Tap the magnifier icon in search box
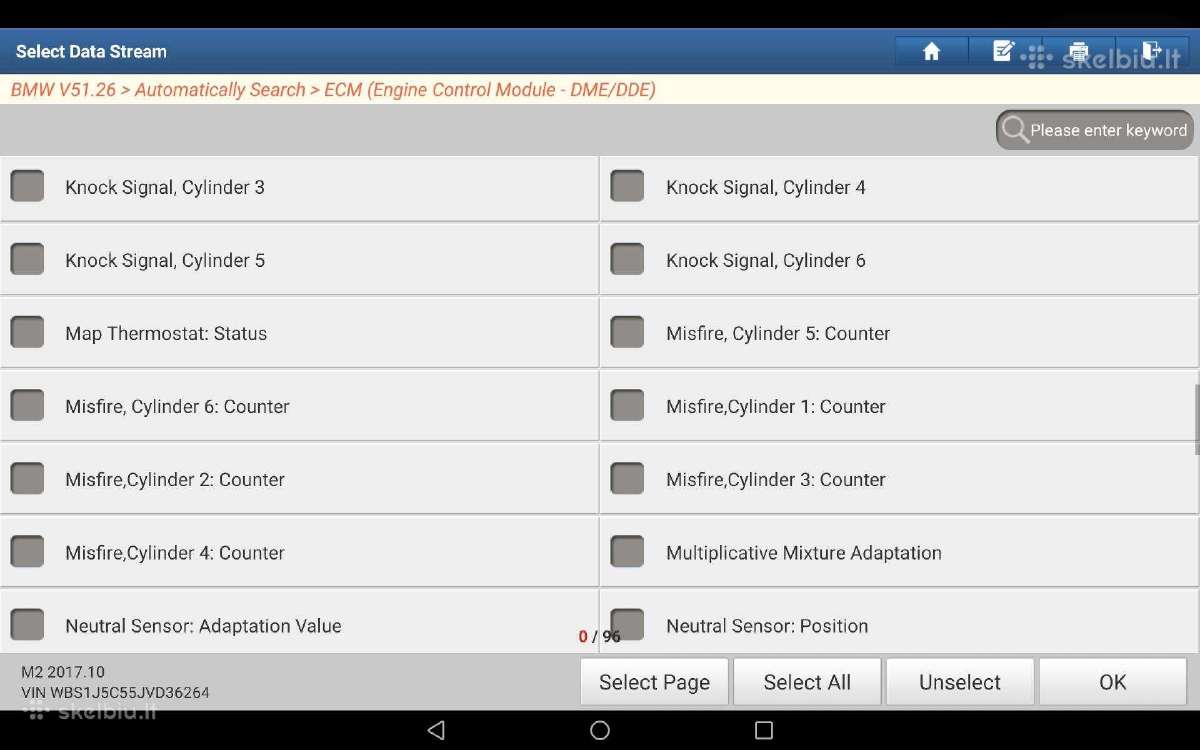1200x750 pixels. [1015, 130]
